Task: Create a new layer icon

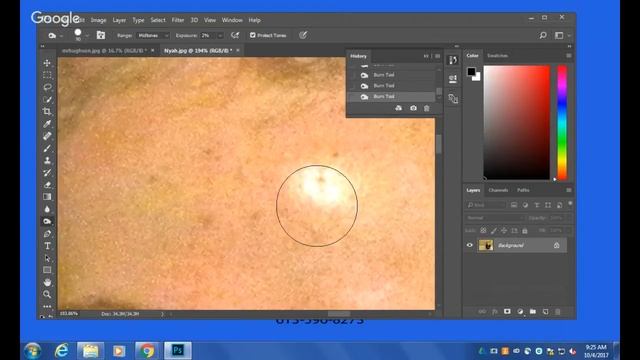Action: 545,311
